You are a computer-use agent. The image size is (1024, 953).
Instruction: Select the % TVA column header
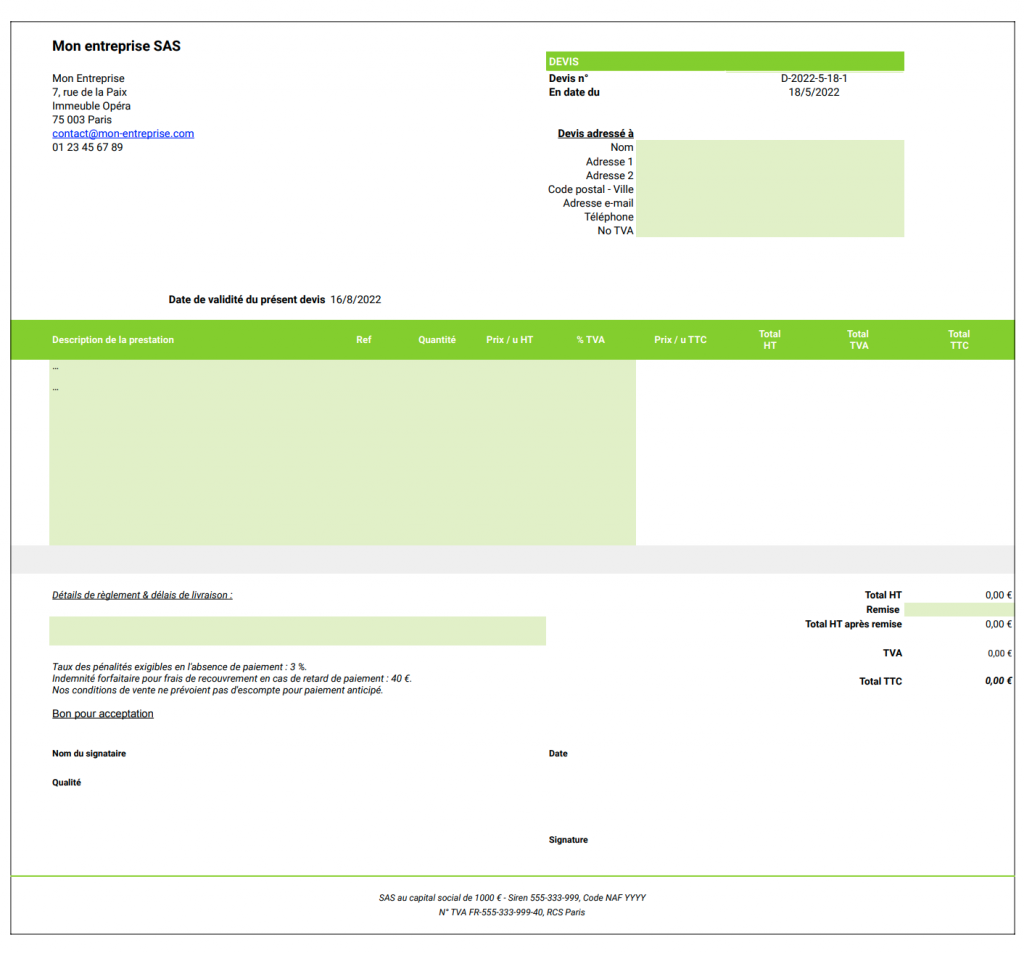pos(590,340)
